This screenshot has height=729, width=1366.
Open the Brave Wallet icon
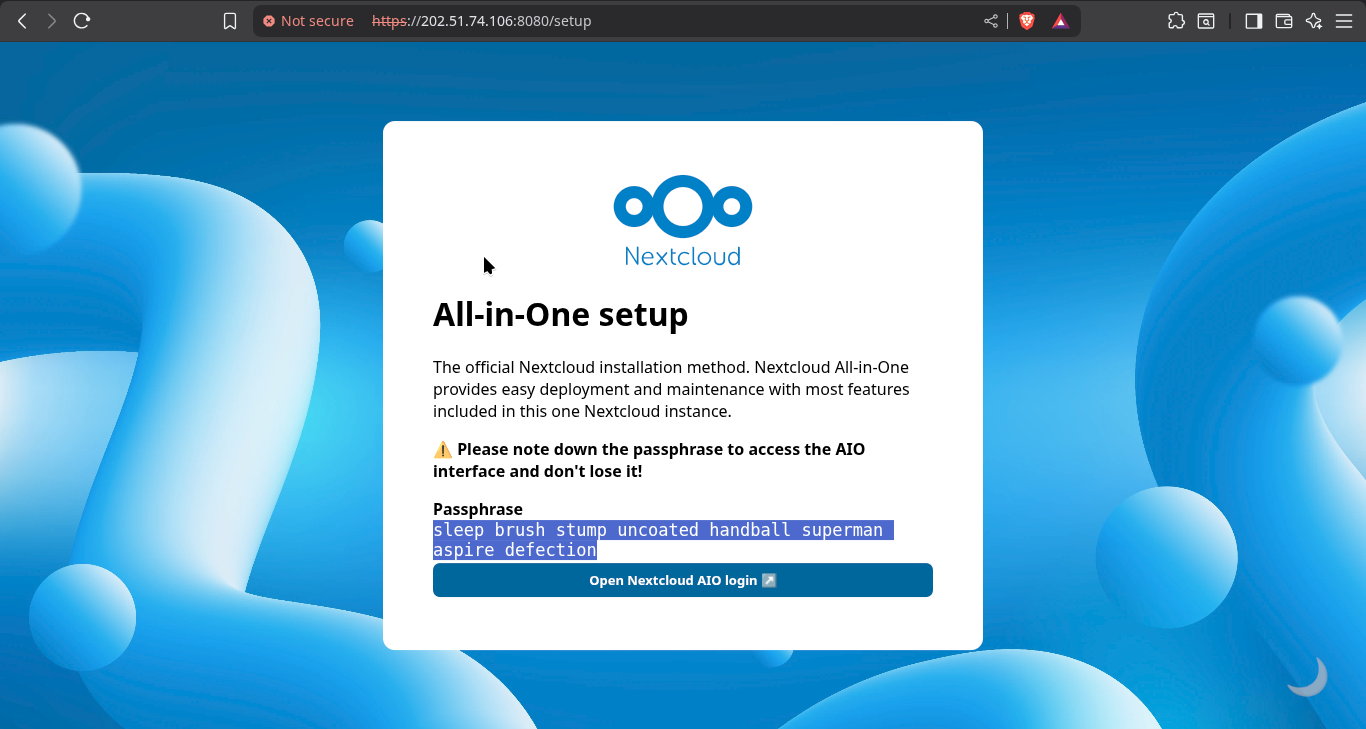pyautogui.click(x=1284, y=21)
